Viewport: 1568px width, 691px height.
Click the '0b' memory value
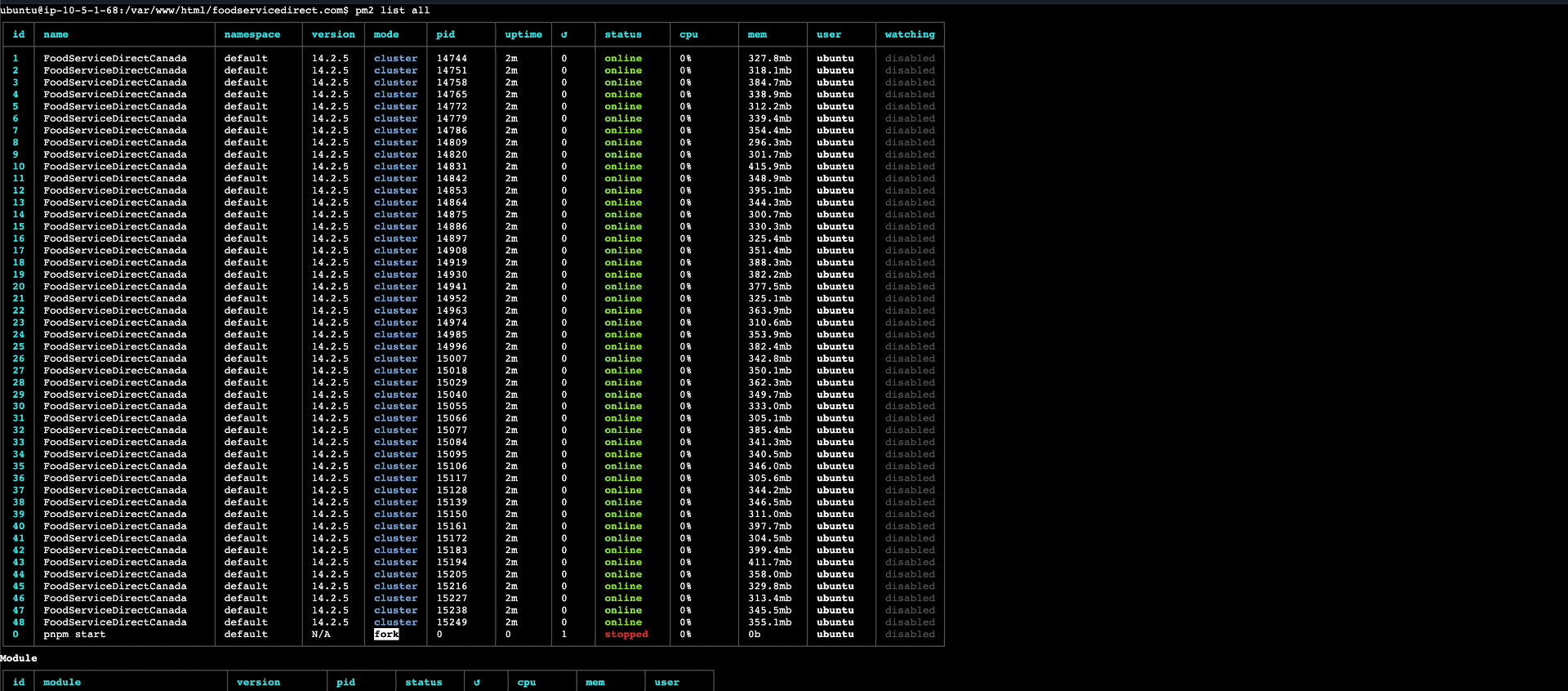(x=754, y=634)
